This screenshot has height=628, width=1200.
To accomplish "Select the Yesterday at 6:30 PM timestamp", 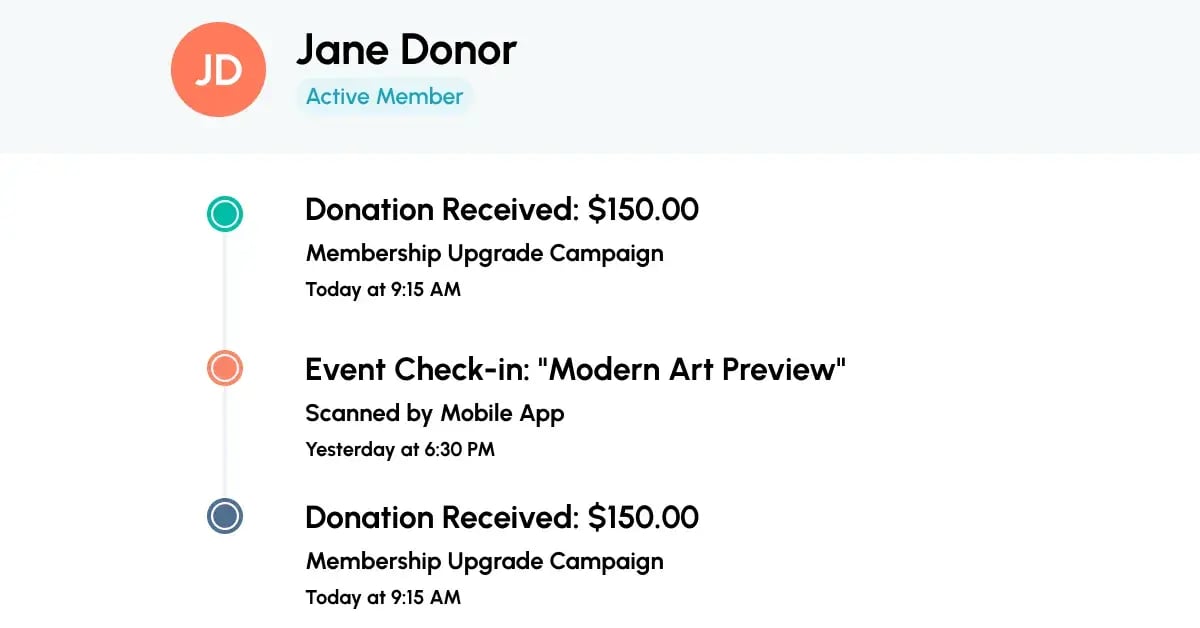I will coord(400,450).
